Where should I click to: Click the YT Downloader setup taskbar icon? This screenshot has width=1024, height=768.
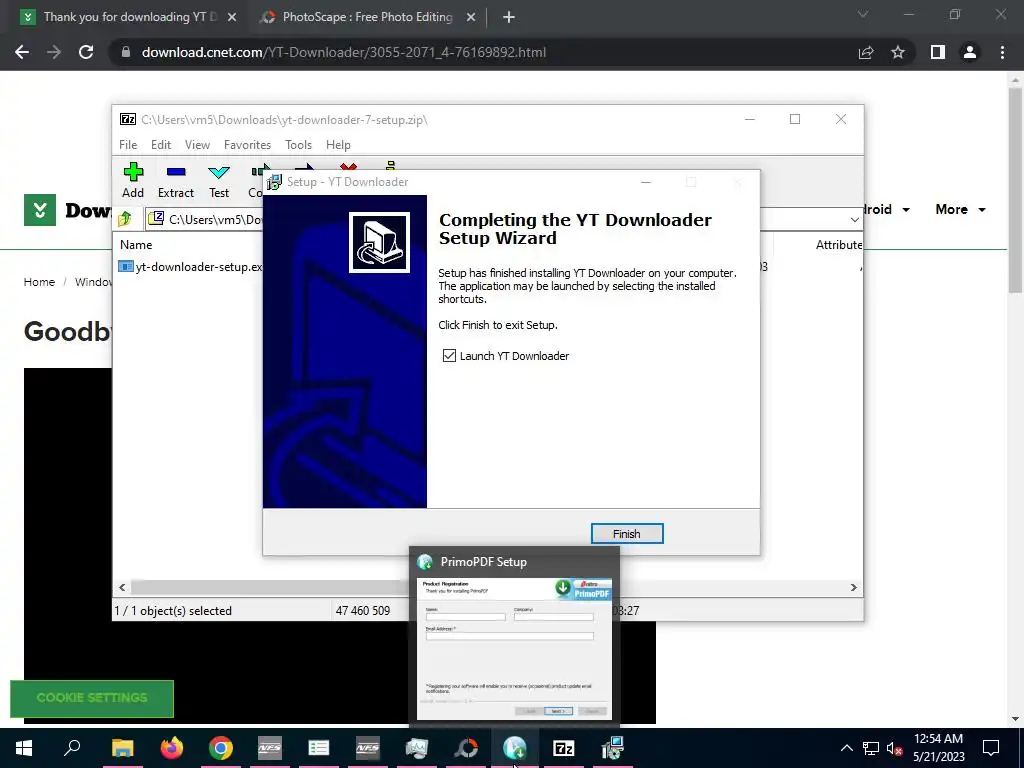click(x=613, y=748)
